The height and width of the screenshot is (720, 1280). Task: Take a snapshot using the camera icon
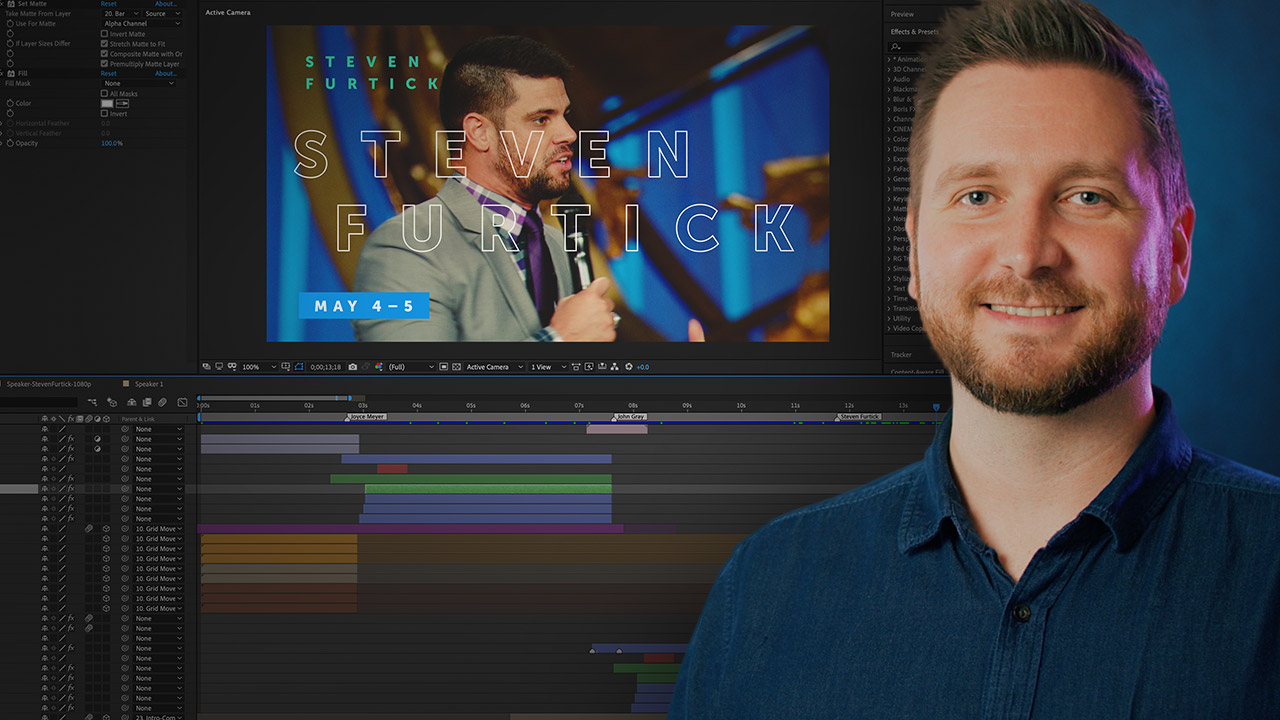coord(353,366)
